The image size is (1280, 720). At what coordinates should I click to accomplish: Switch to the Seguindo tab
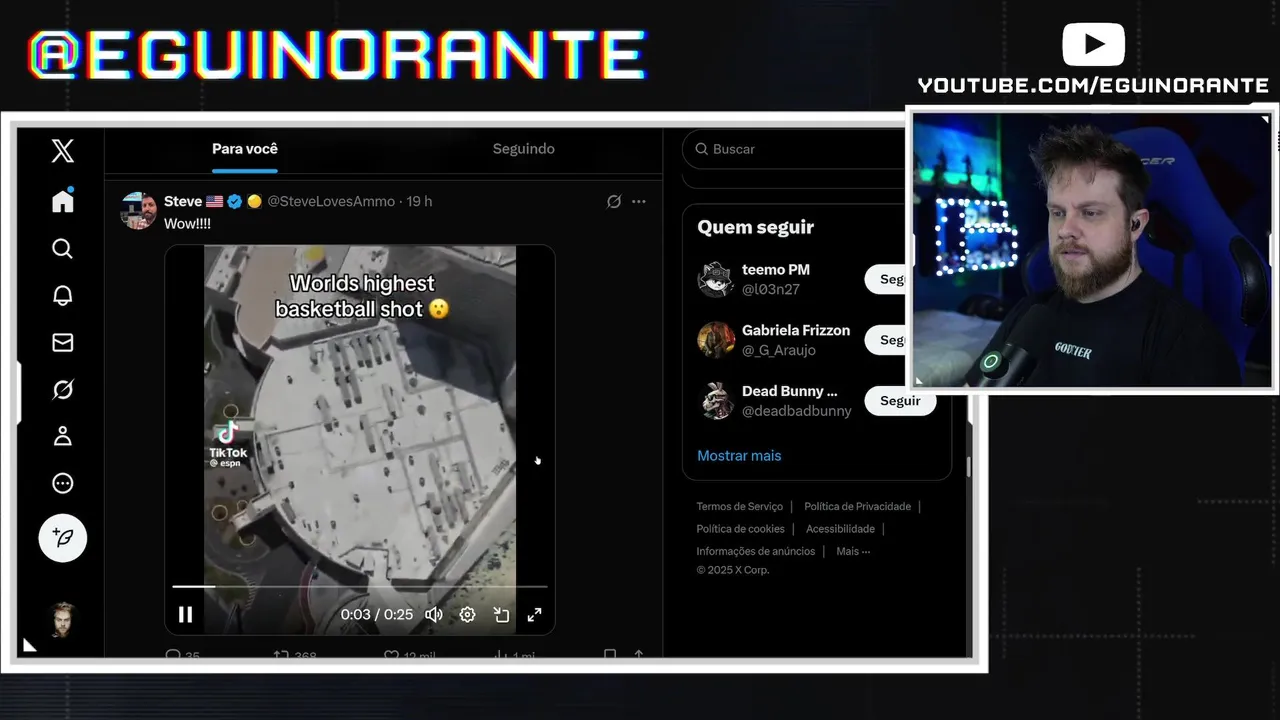(523, 149)
